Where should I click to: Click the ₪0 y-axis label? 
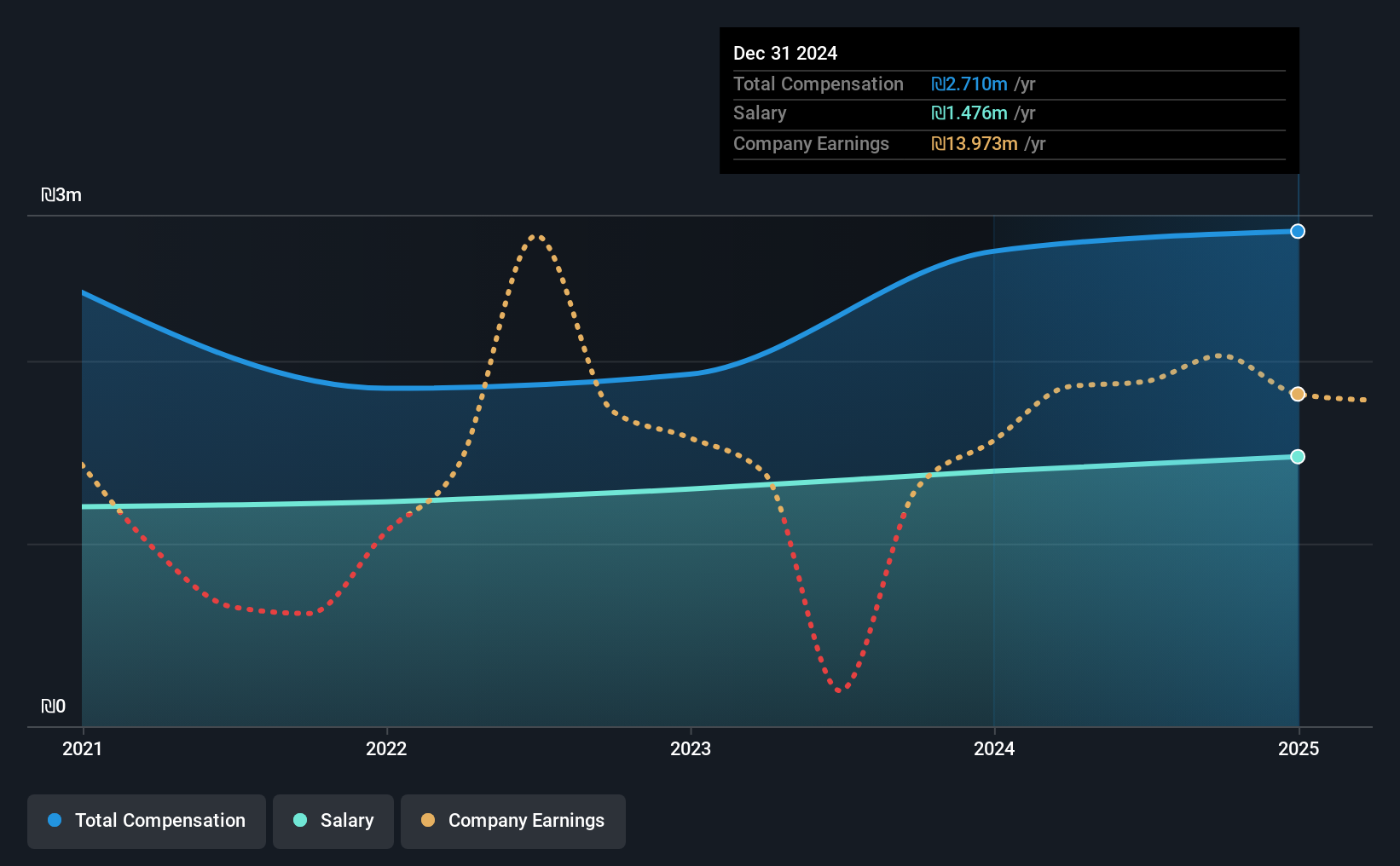point(53,706)
